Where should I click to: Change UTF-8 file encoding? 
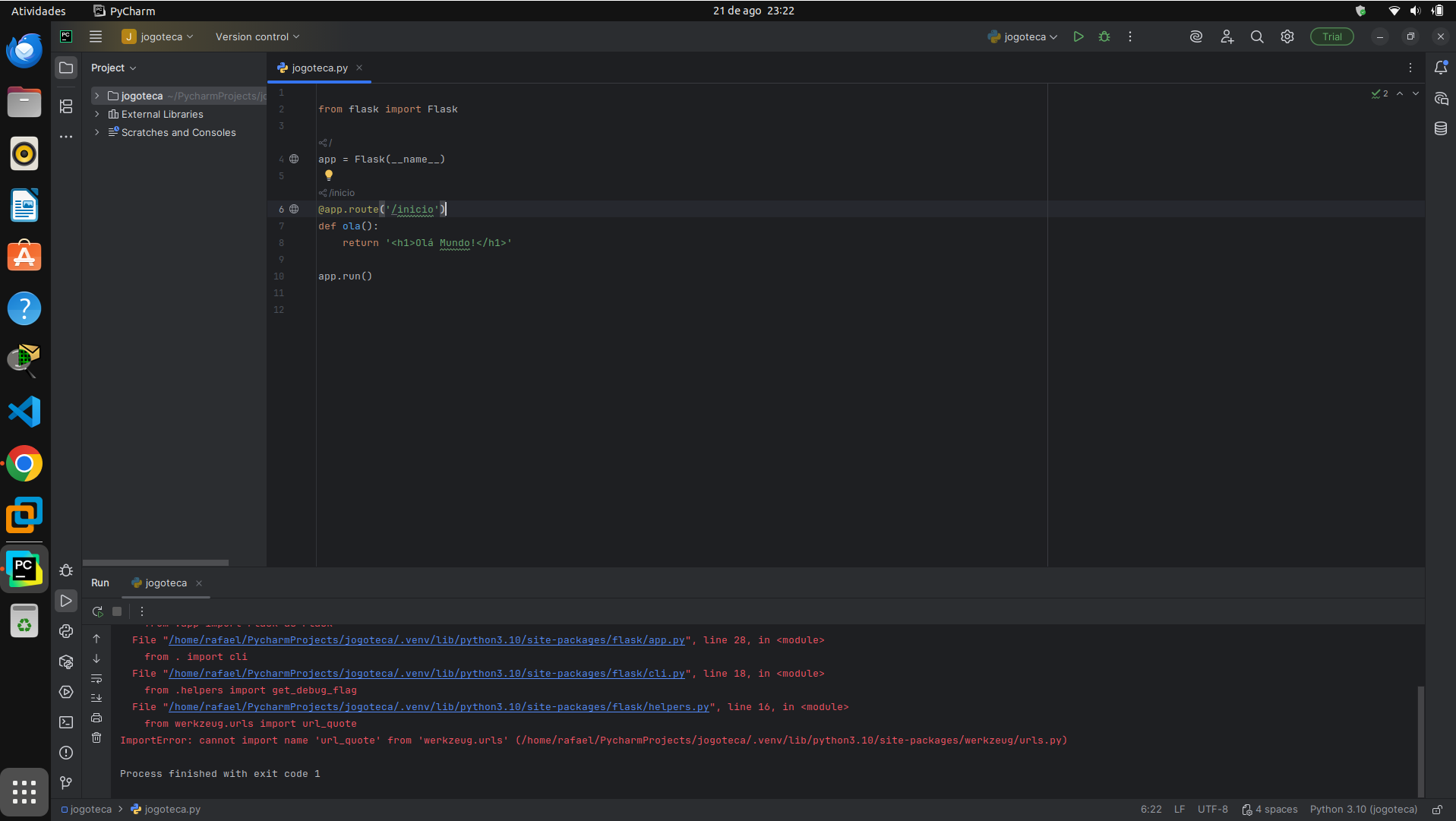(1213, 810)
